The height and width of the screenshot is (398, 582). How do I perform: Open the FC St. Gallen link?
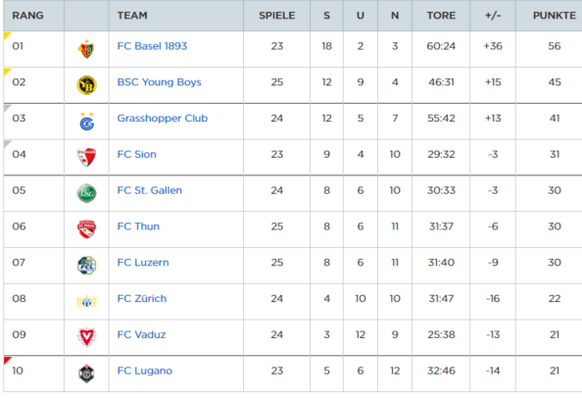(150, 190)
